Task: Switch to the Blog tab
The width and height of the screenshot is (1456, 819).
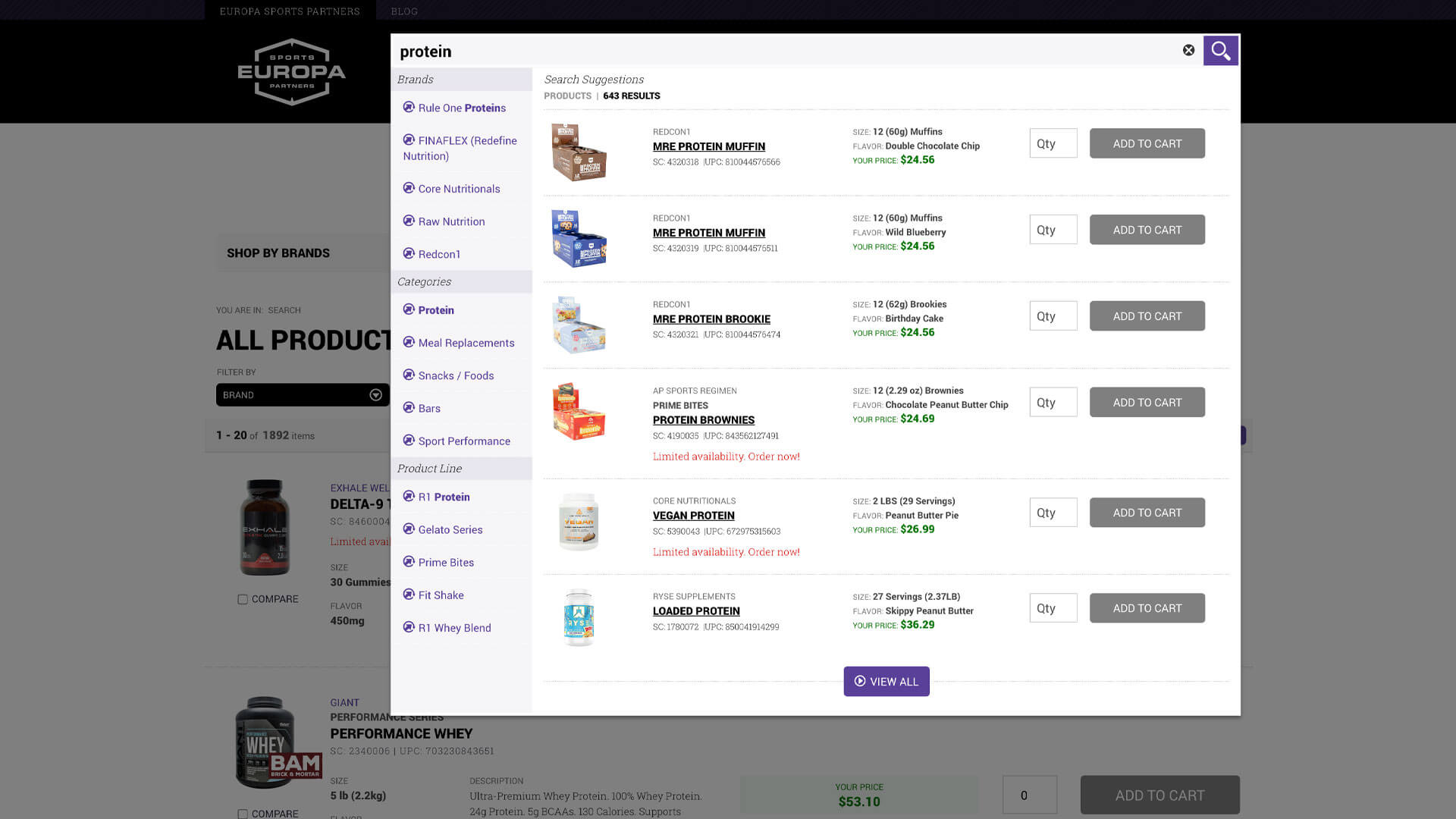Action: (404, 11)
